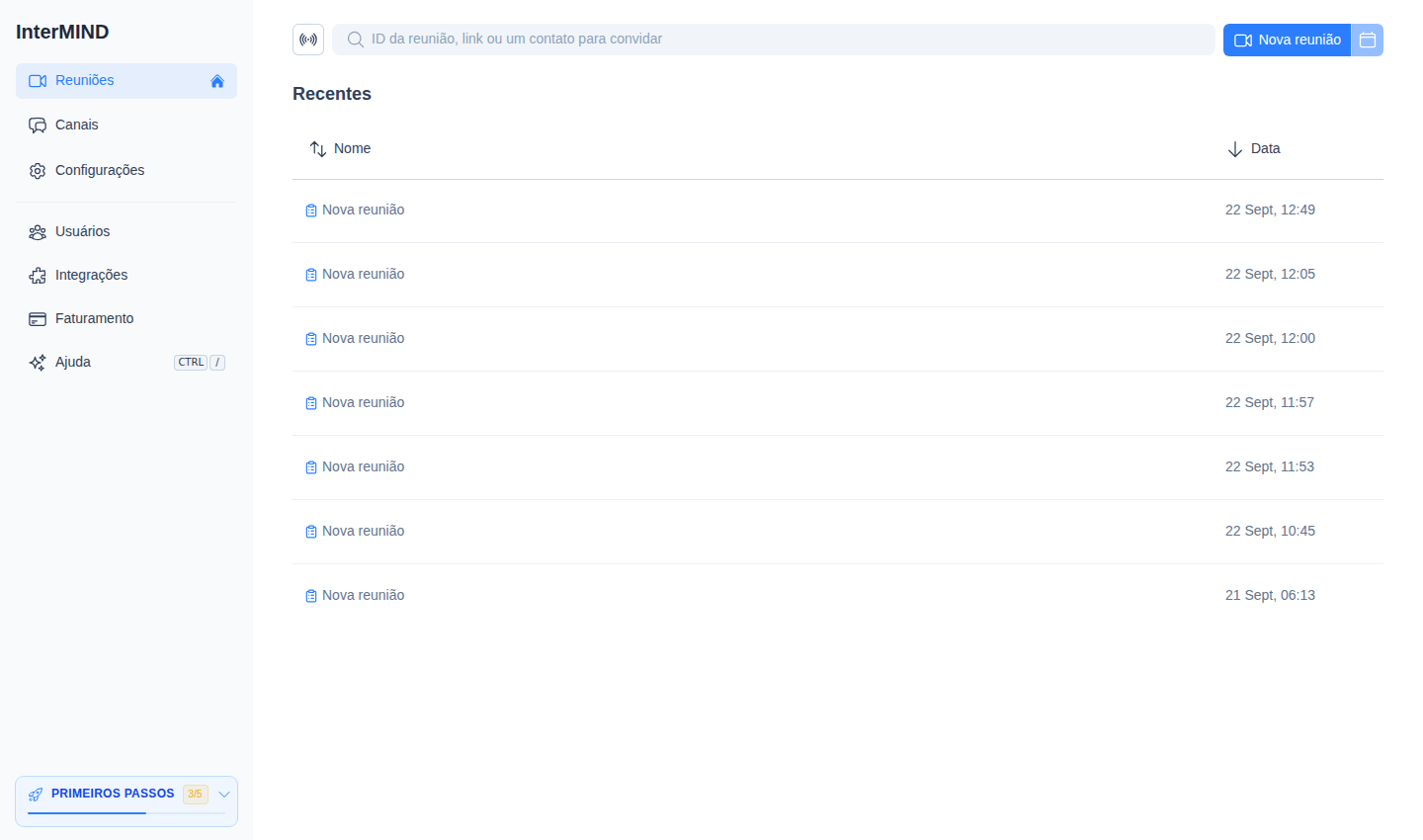Viewport: 1423px width, 840px height.
Task: Click clipboard icon of the 12:49 meeting
Action: [x=311, y=210]
